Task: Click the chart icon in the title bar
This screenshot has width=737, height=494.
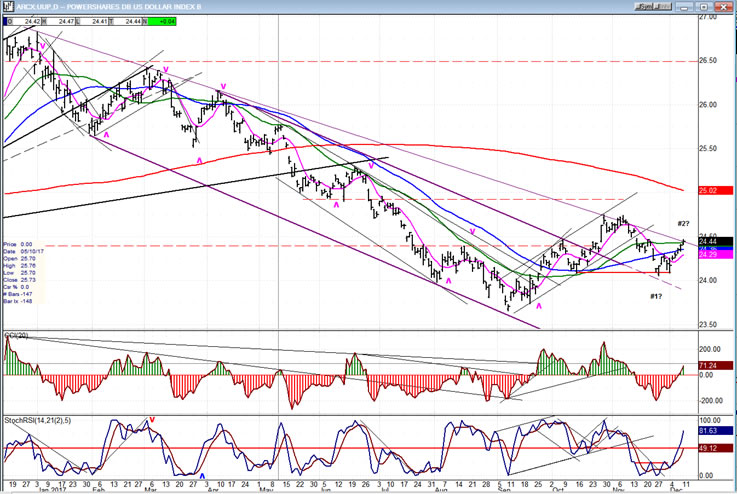Action: coord(7,5)
